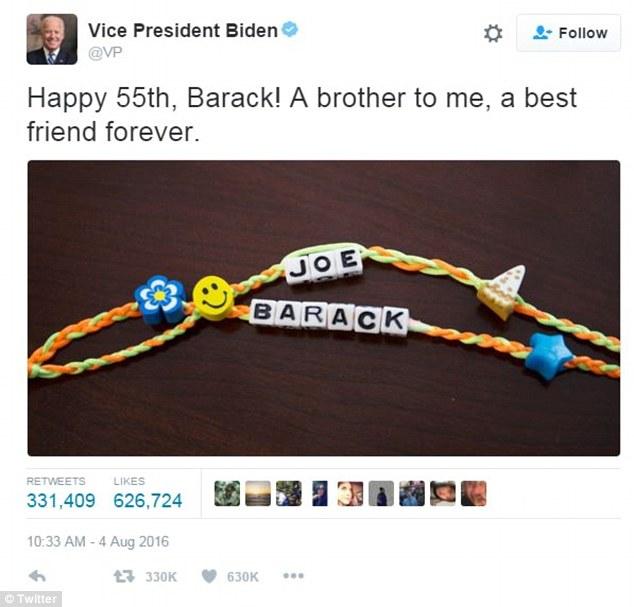Click the Vice President Biden name
Screen dimensions: 634x607
click(183, 30)
